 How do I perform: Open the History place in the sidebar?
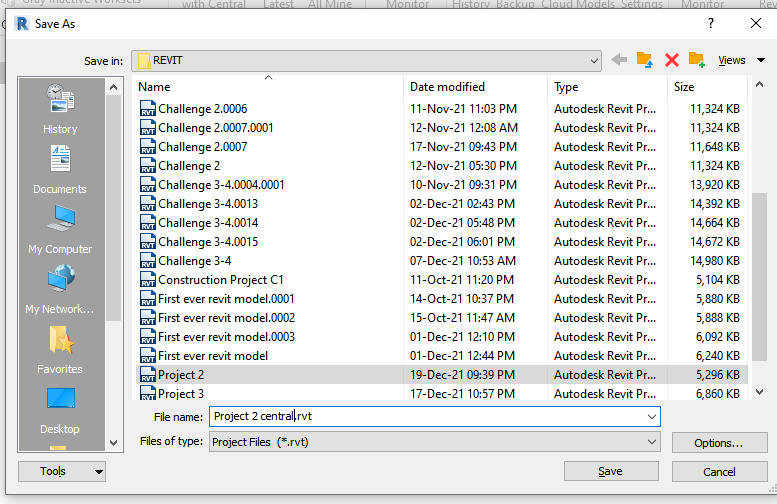click(60, 110)
